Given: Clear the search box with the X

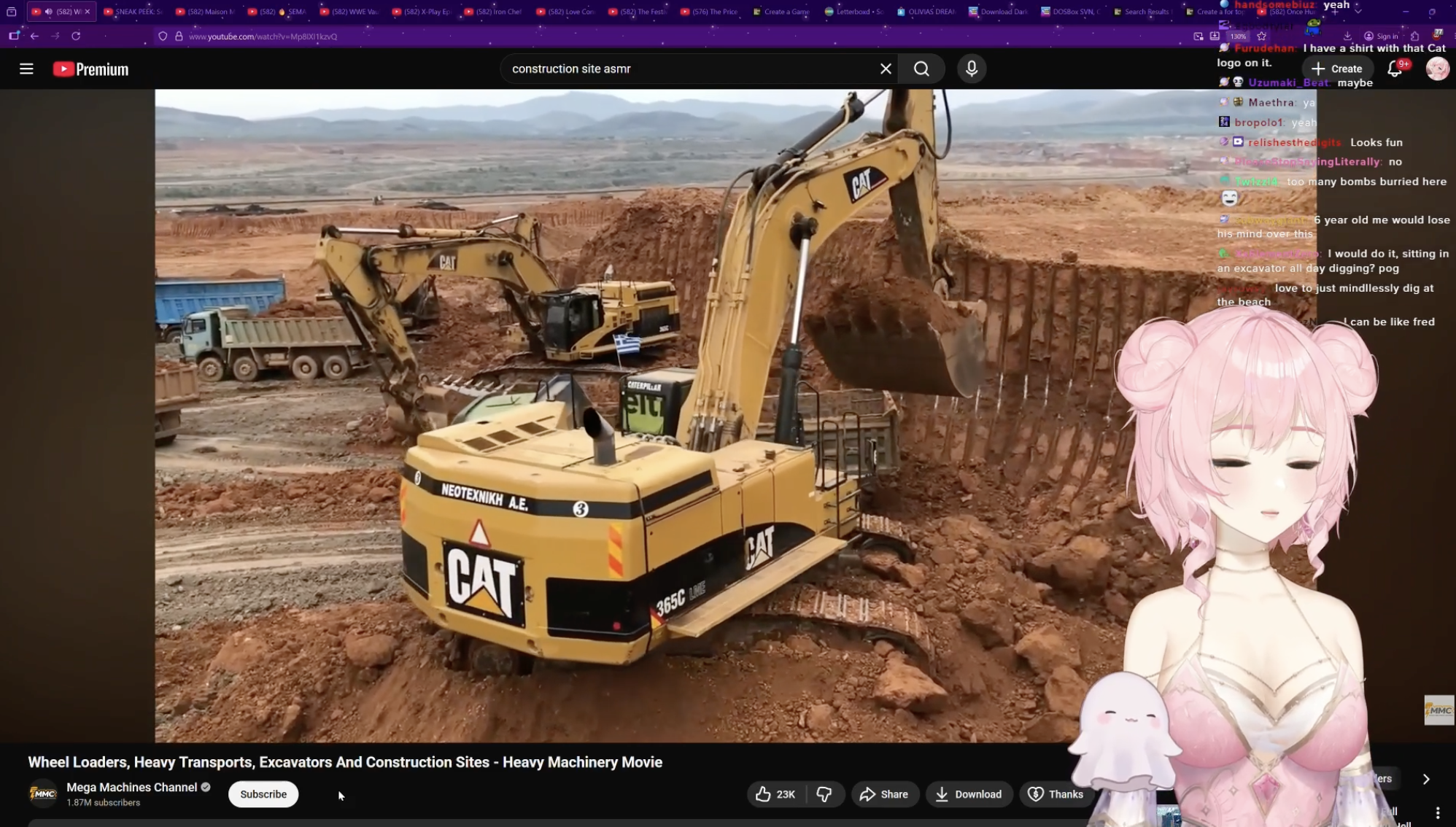Looking at the screenshot, I should [x=886, y=69].
